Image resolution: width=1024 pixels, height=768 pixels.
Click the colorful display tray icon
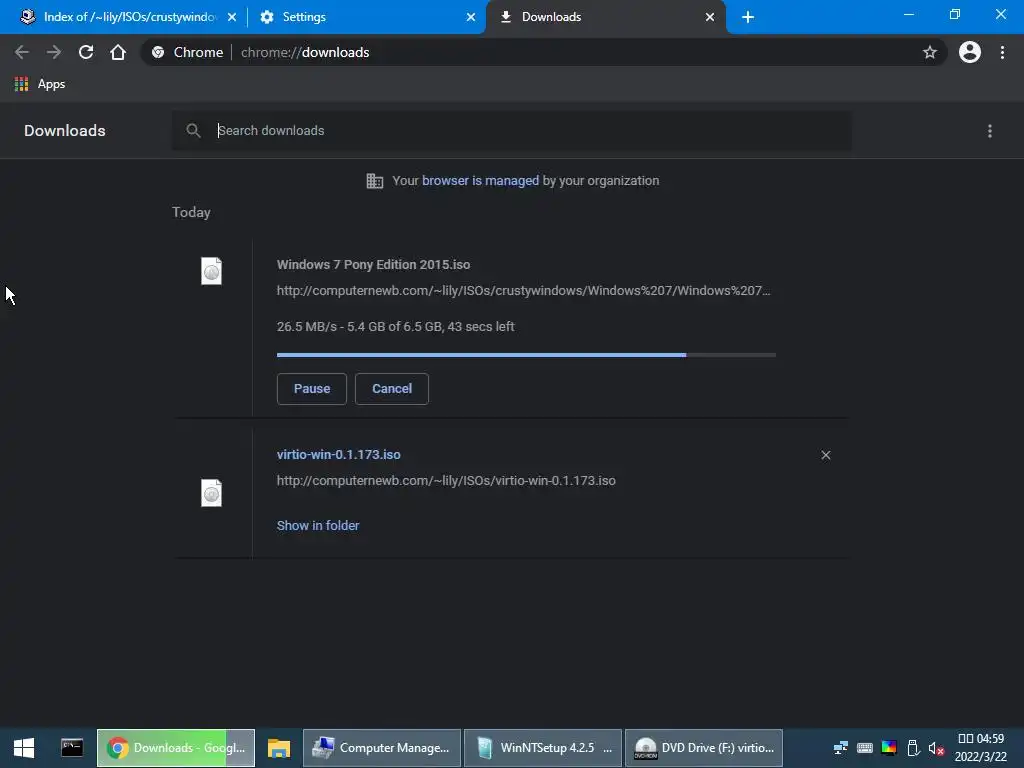[889, 748]
